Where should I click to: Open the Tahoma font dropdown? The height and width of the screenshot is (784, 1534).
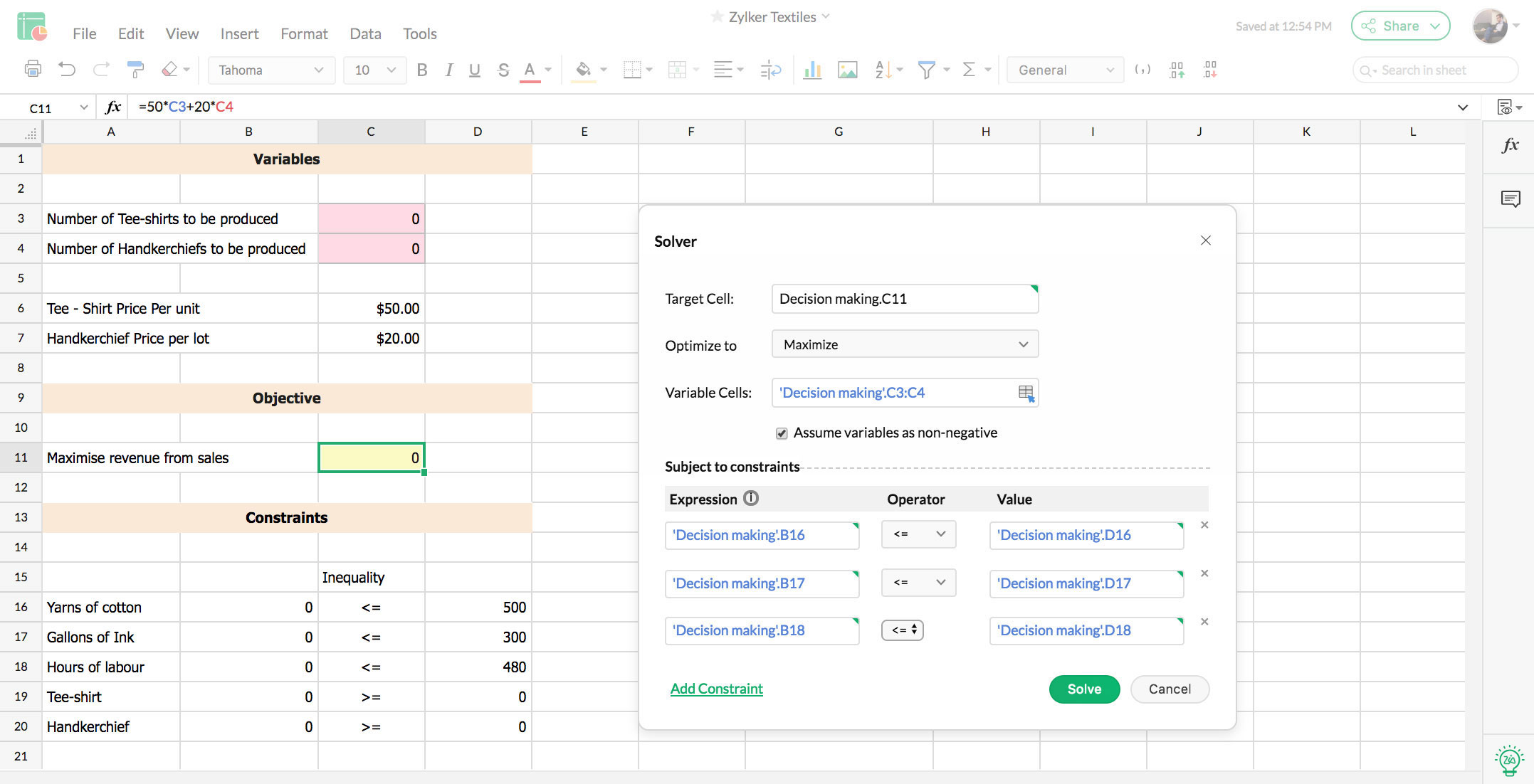click(x=270, y=70)
